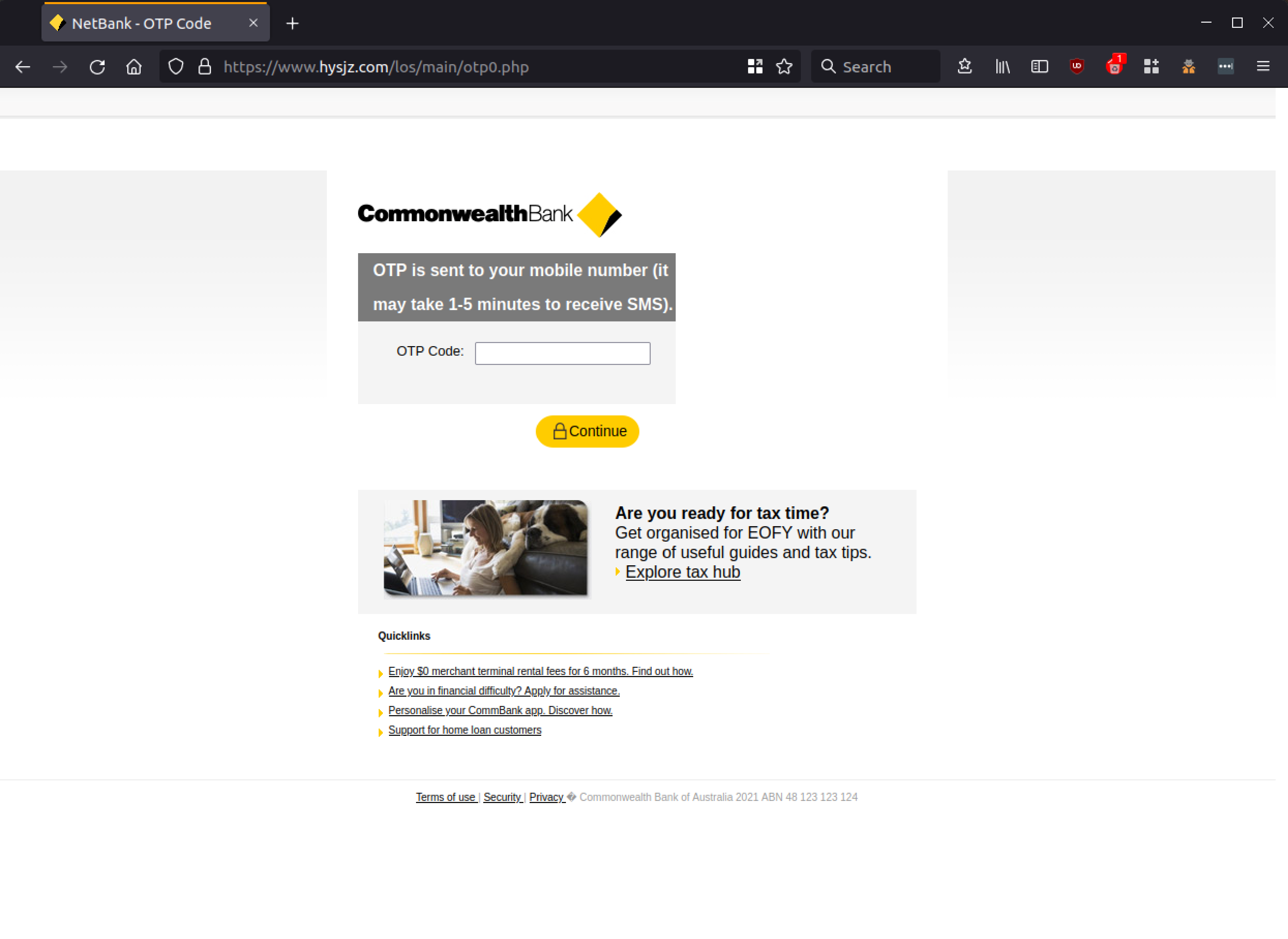The width and height of the screenshot is (1288, 939).
Task: Click the Explore tax hub link
Action: (683, 572)
